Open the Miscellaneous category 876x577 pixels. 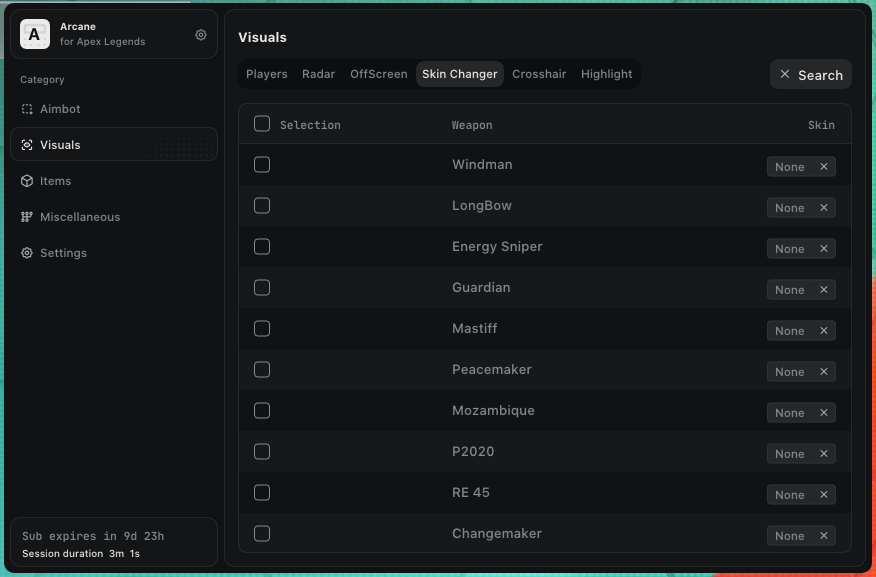tap(80, 217)
